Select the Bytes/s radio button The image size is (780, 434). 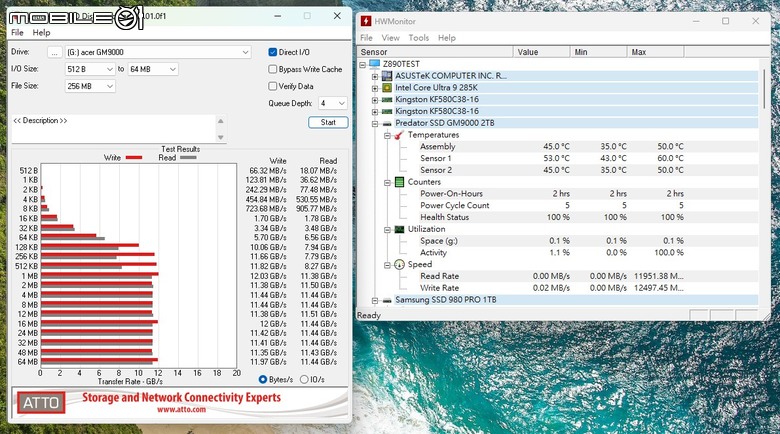tap(263, 379)
